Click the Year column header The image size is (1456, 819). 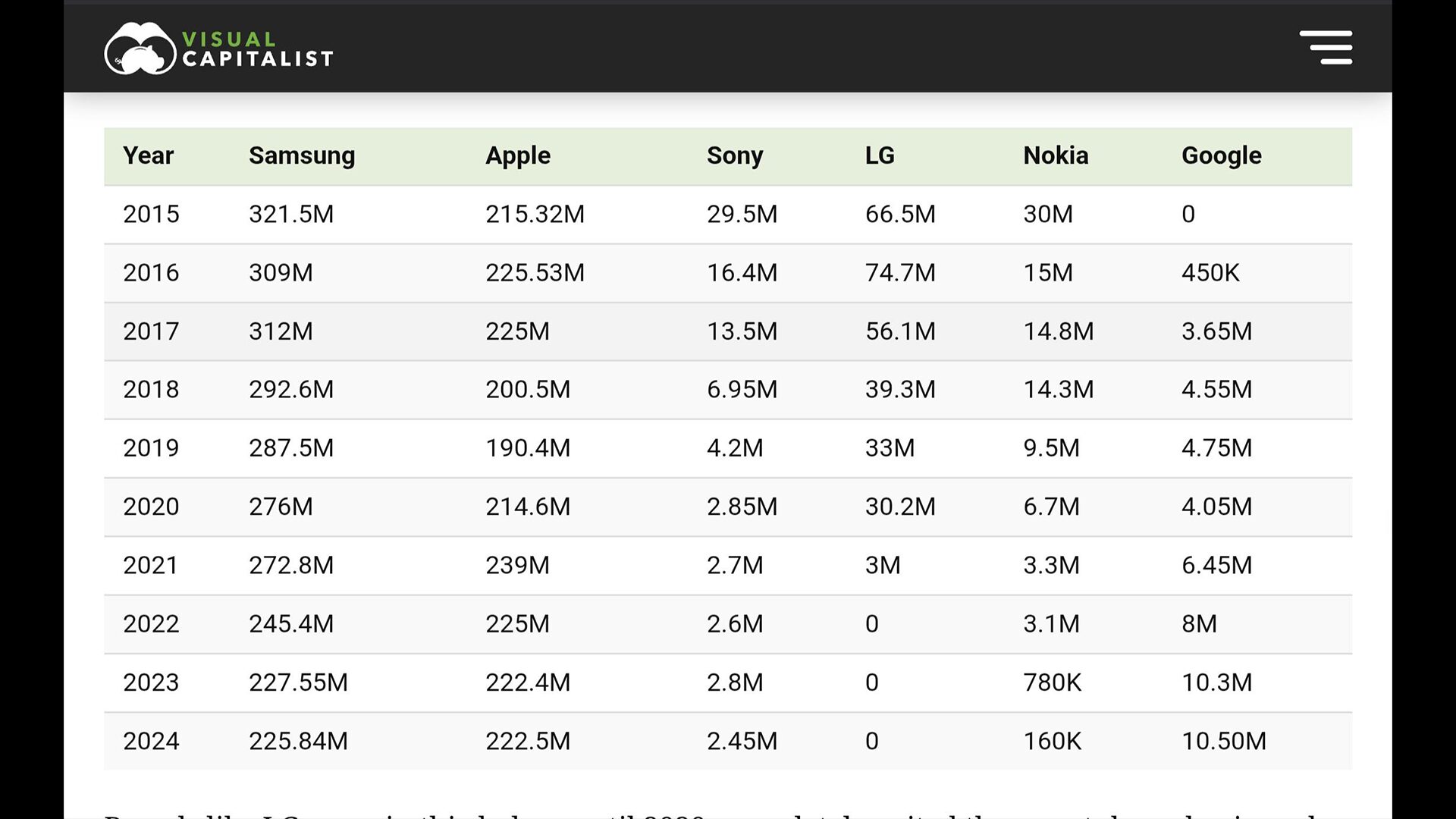(x=149, y=155)
